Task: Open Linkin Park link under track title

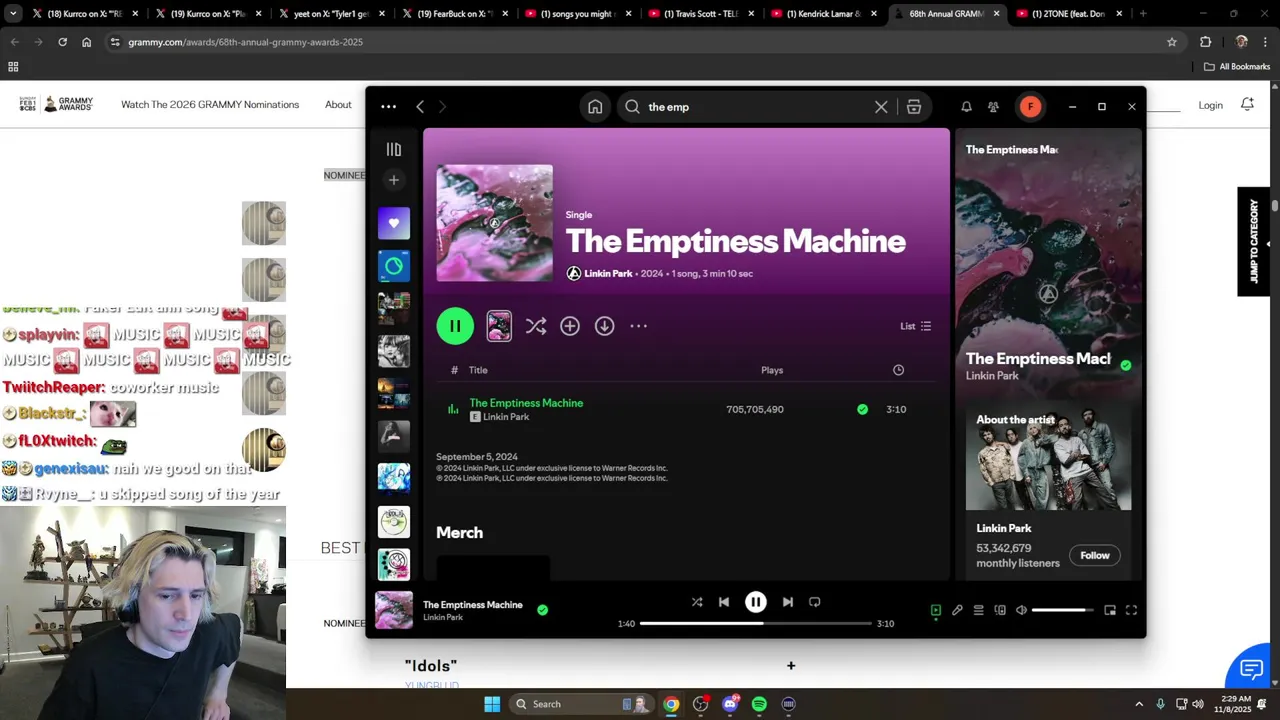Action: (506, 417)
